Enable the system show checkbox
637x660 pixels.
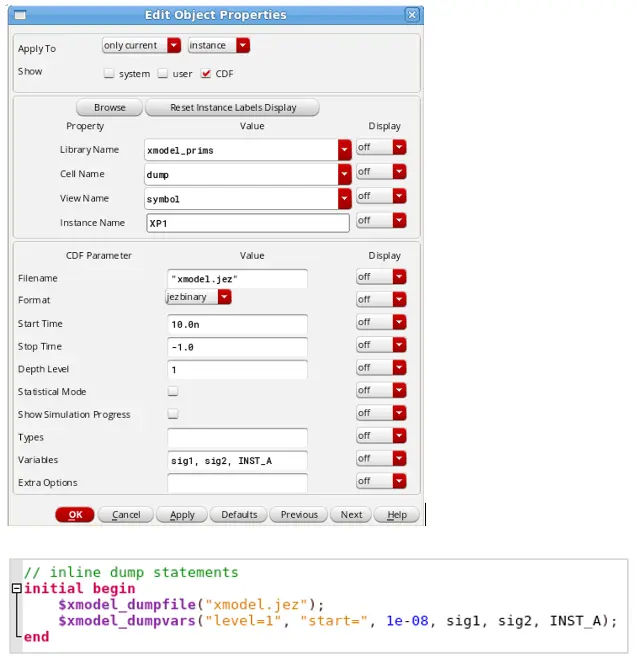[109, 74]
